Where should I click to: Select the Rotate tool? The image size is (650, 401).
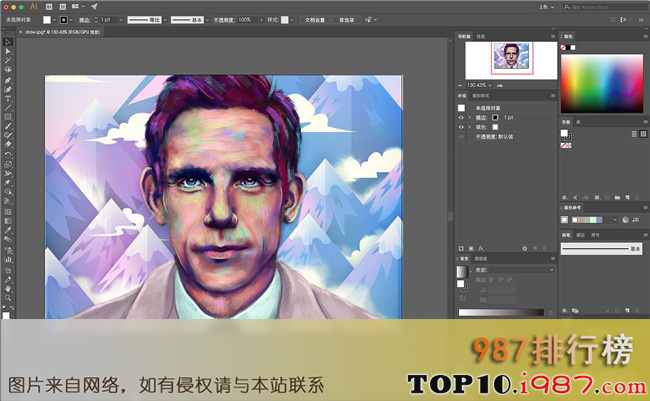(x=8, y=155)
